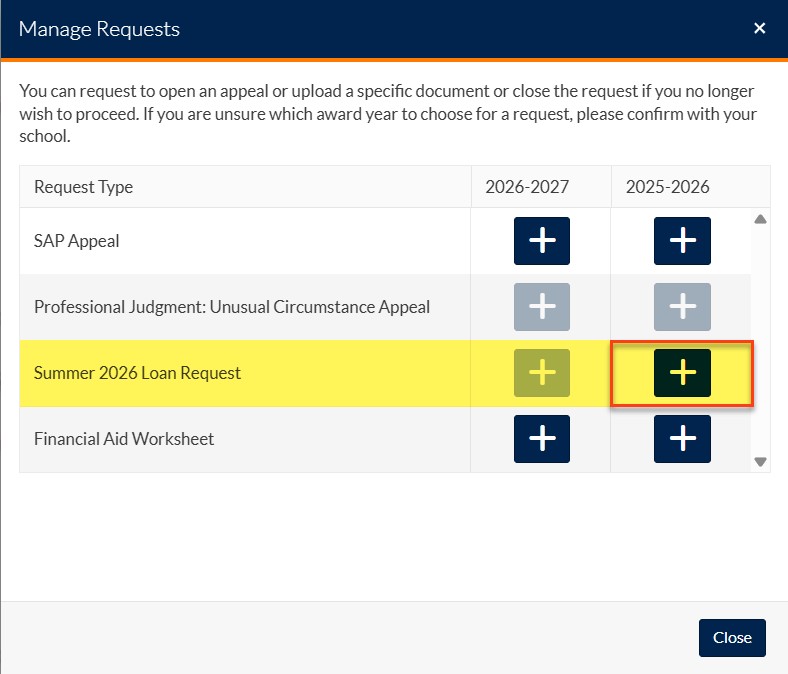Screen dimensions: 788x674
Task: Add Financial Aid Worksheet for 2026-2027
Action: [542, 439]
